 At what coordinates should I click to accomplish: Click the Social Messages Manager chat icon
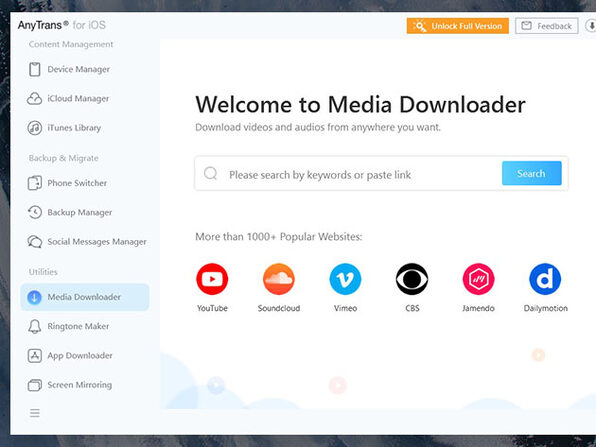point(35,241)
